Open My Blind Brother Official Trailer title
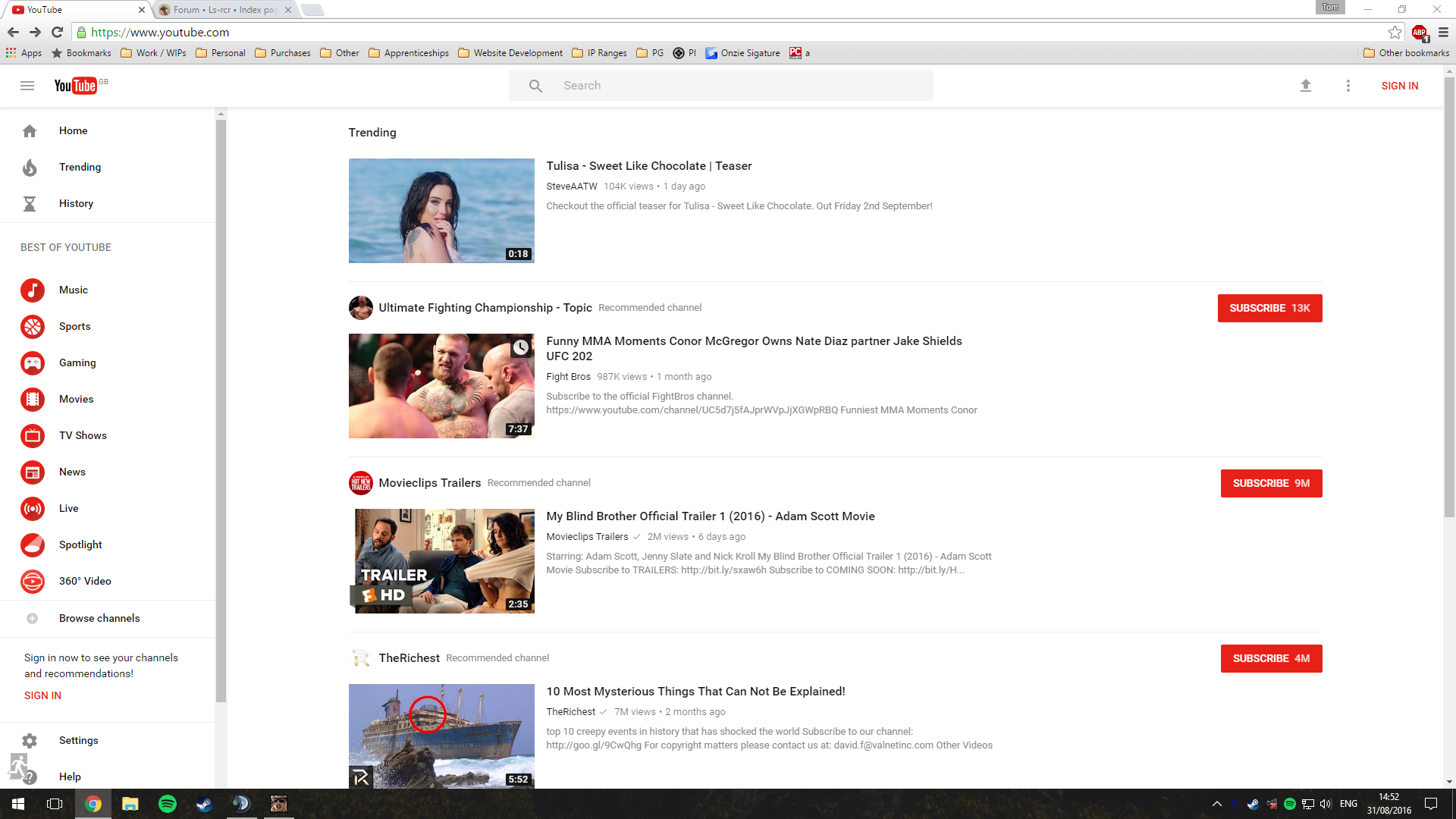Screen dimensions: 1456x819 click(x=711, y=516)
